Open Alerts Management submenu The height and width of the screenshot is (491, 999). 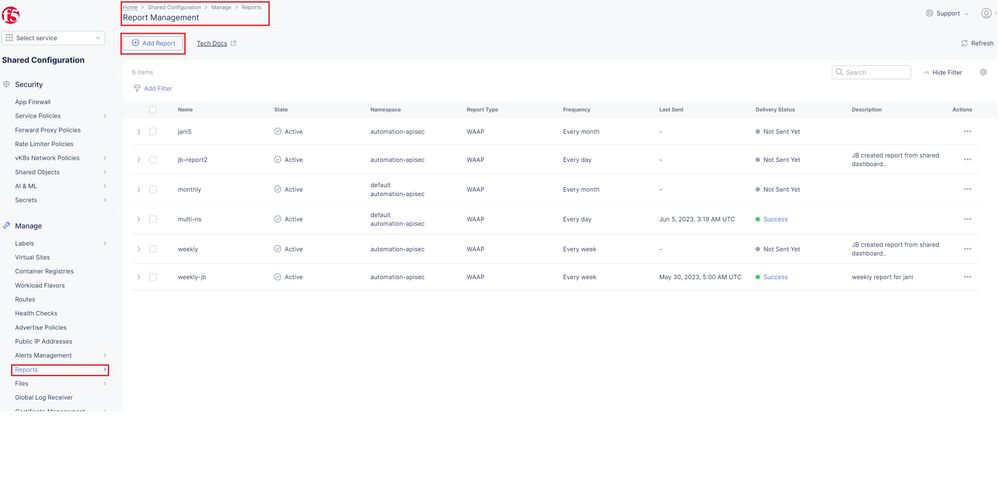(60, 355)
